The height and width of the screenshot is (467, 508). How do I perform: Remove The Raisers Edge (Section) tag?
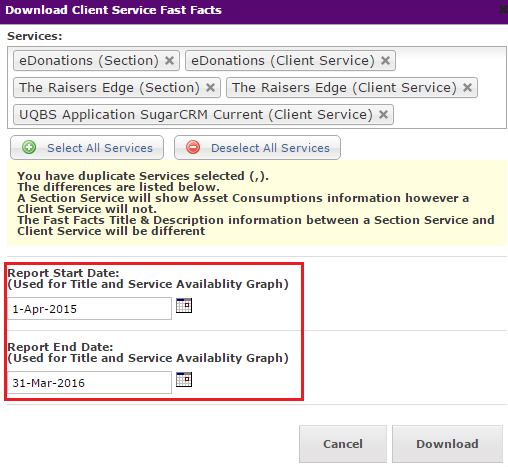[x=210, y=88]
